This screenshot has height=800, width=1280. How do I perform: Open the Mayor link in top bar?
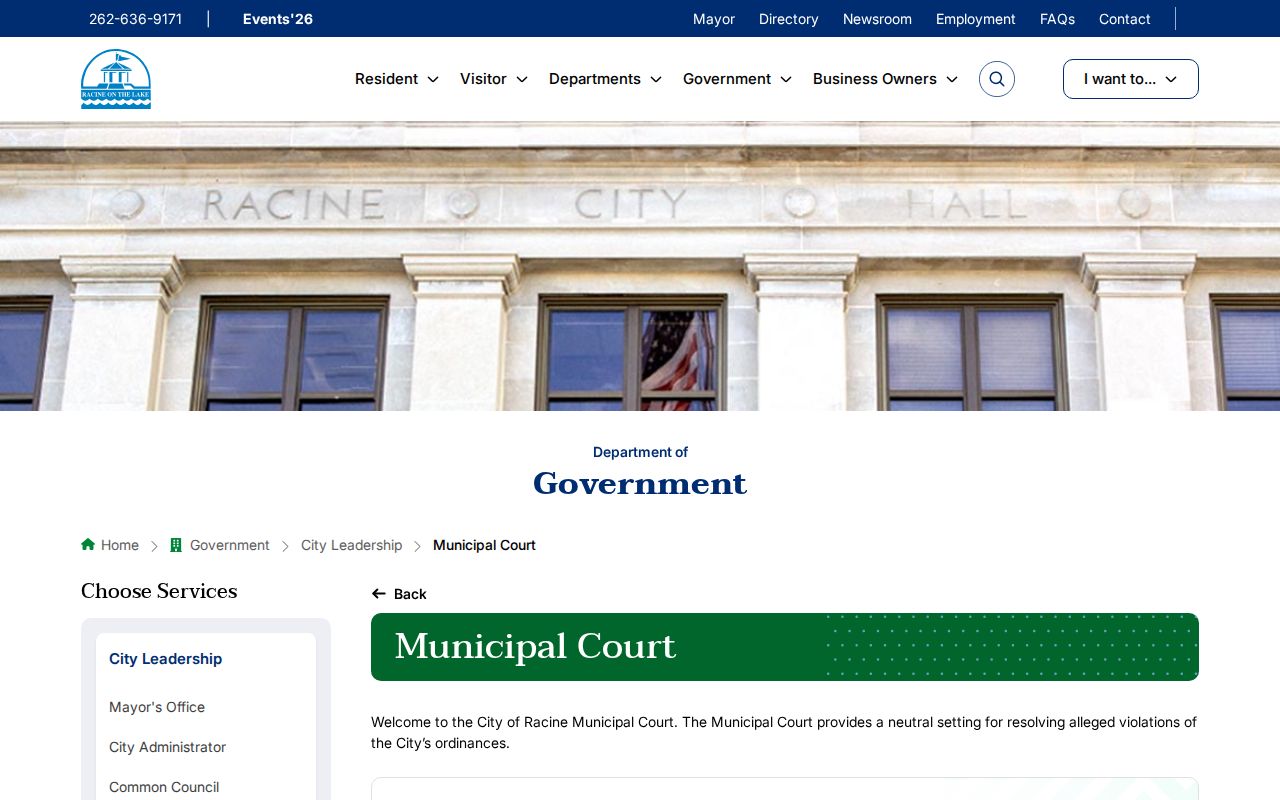(x=714, y=19)
